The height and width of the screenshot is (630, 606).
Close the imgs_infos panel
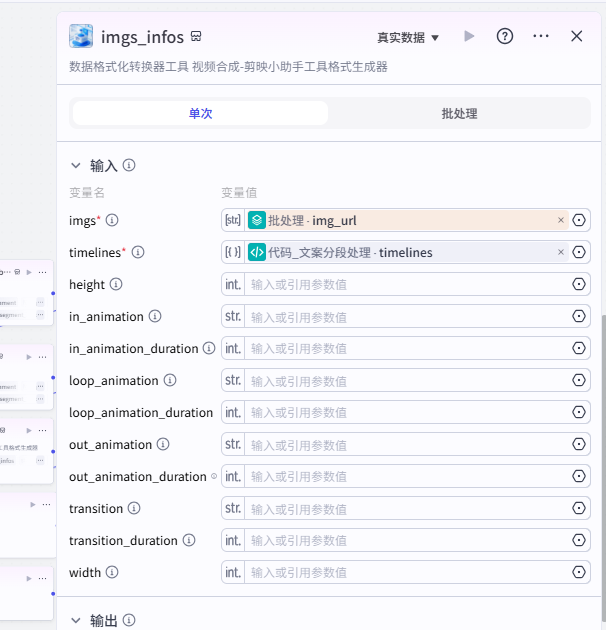pos(577,37)
